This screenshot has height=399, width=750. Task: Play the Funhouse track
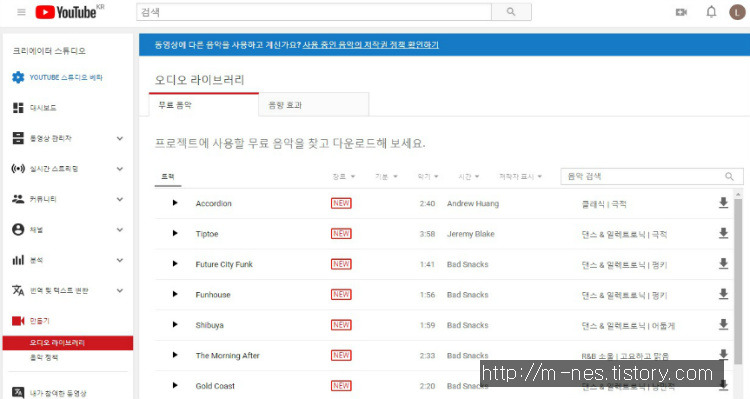click(x=175, y=294)
